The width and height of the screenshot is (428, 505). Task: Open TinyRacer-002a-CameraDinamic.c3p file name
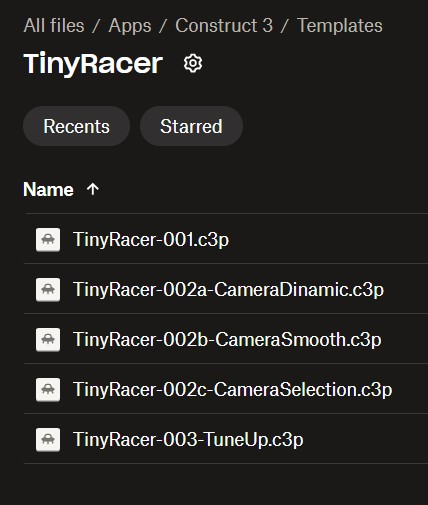(229, 290)
